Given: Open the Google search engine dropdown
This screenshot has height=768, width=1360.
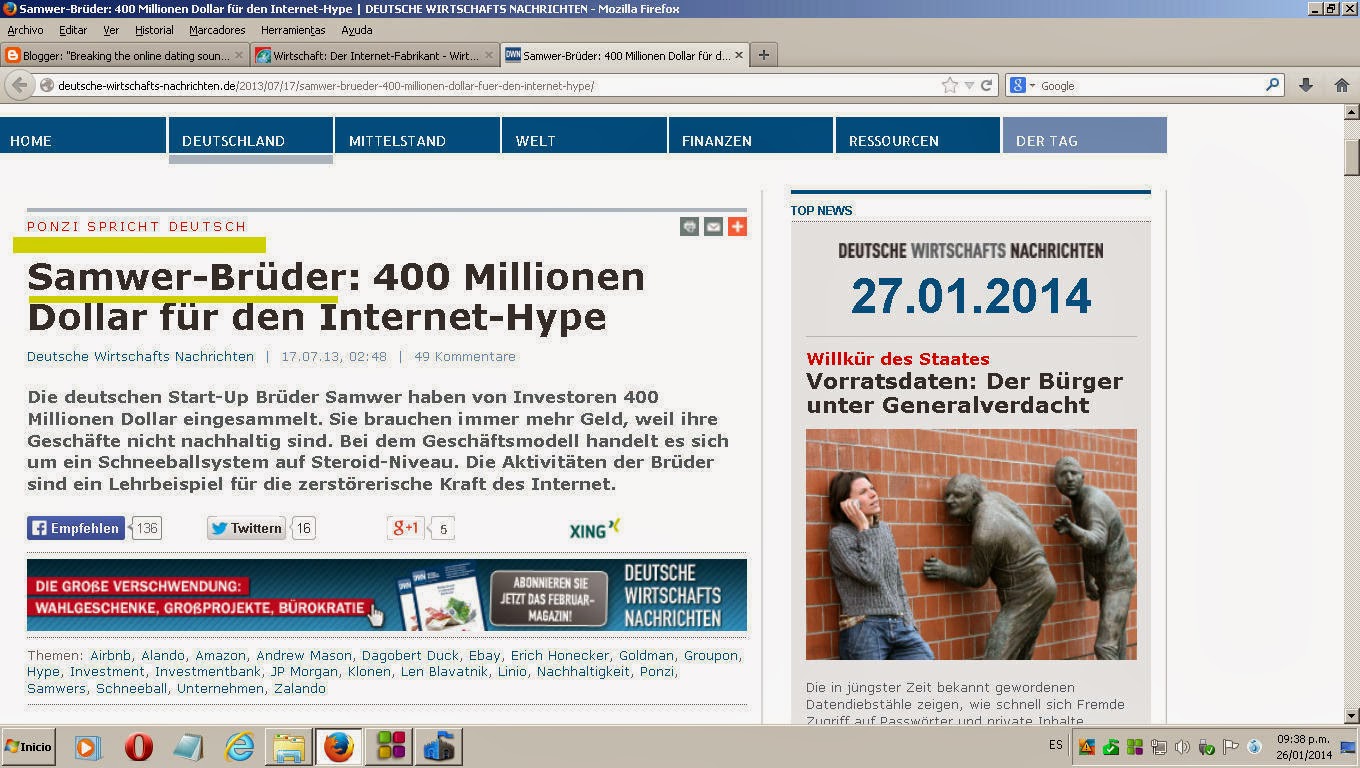Looking at the screenshot, I should pos(1022,85).
